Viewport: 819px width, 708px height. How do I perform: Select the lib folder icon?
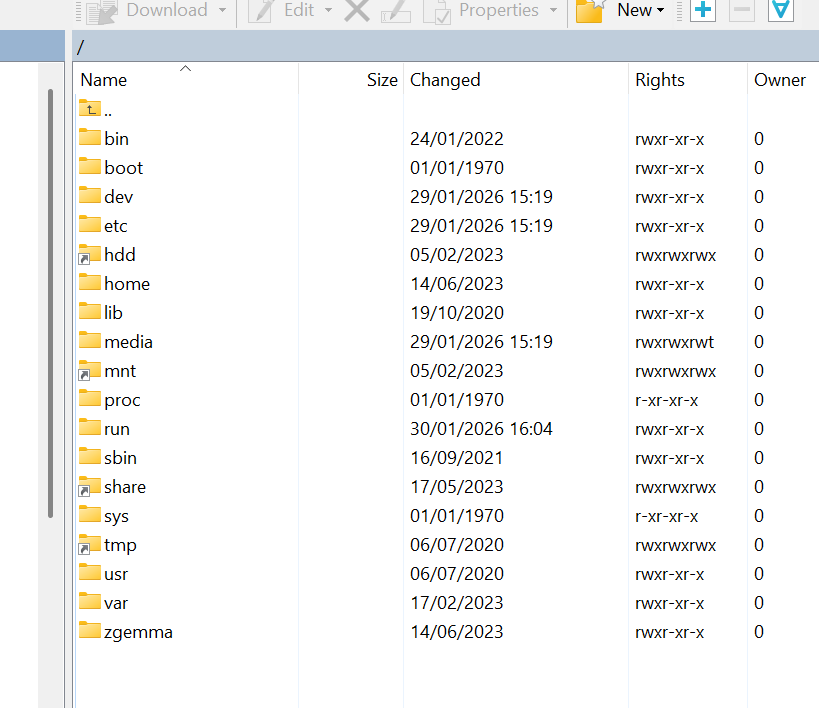pos(90,311)
